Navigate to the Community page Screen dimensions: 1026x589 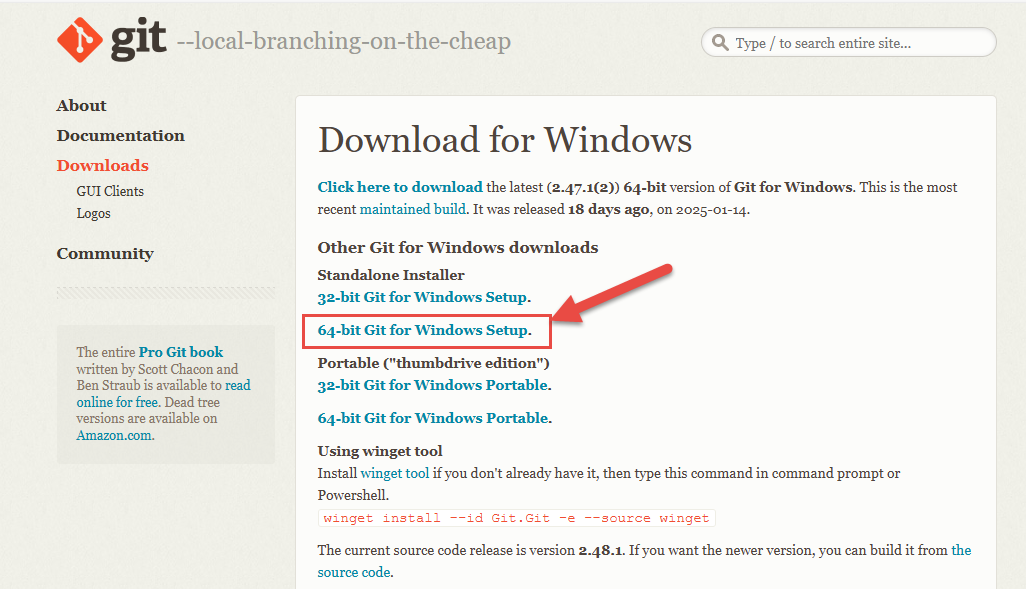coord(105,254)
